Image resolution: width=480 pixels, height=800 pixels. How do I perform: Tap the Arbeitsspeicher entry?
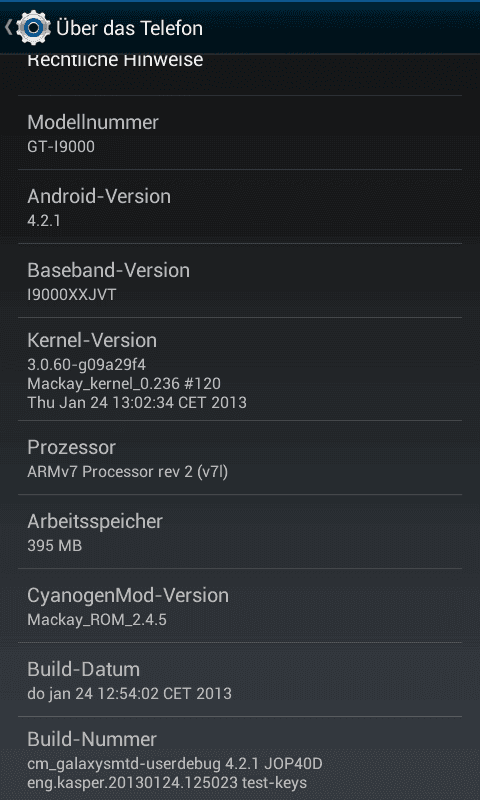point(240,532)
